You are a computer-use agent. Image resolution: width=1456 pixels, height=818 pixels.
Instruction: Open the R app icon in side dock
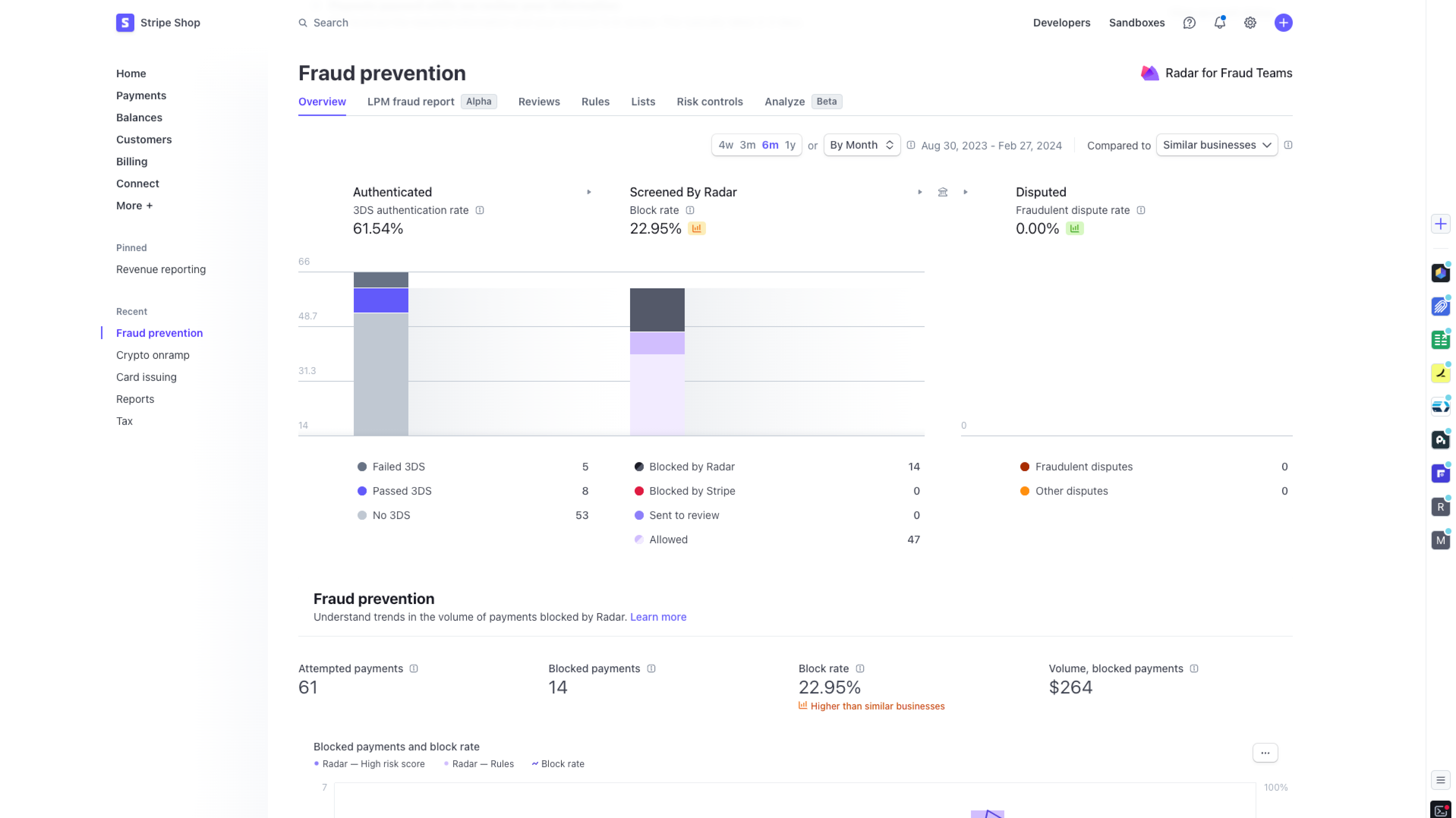point(1441,507)
